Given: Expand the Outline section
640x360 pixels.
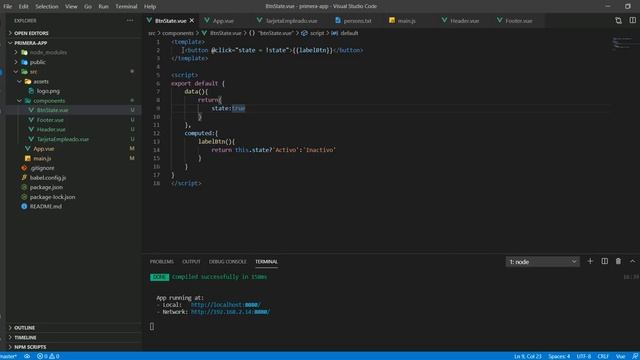Looking at the screenshot, I should coord(24,328).
